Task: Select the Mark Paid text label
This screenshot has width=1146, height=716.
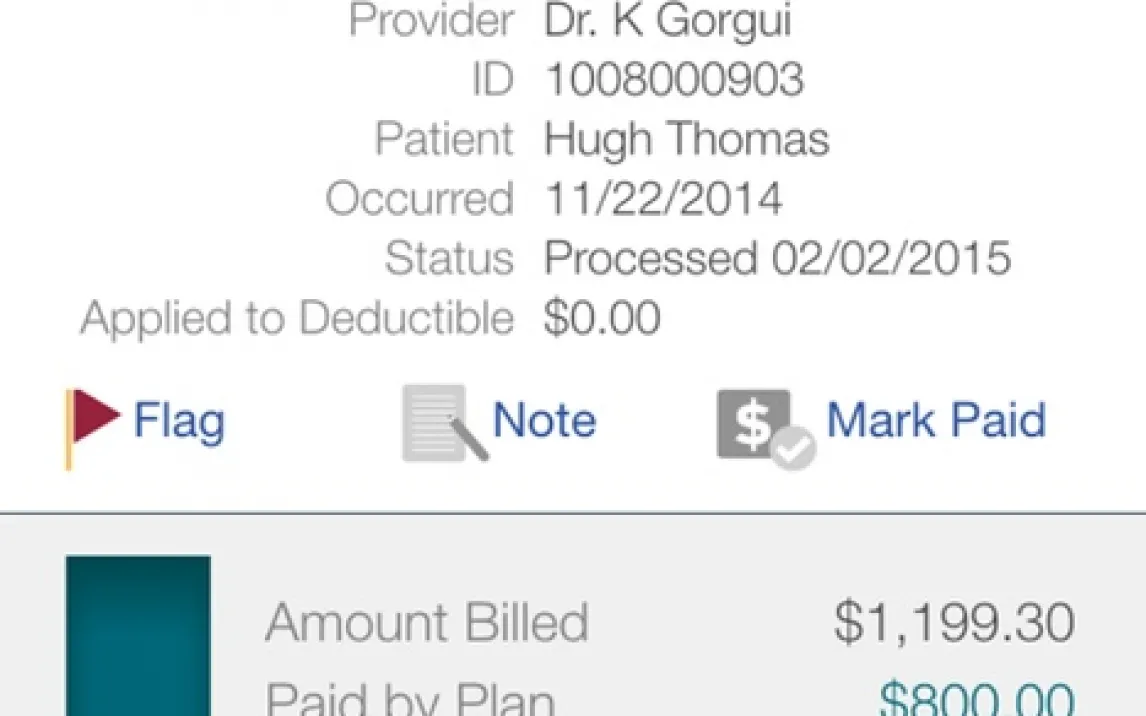Action: click(936, 420)
